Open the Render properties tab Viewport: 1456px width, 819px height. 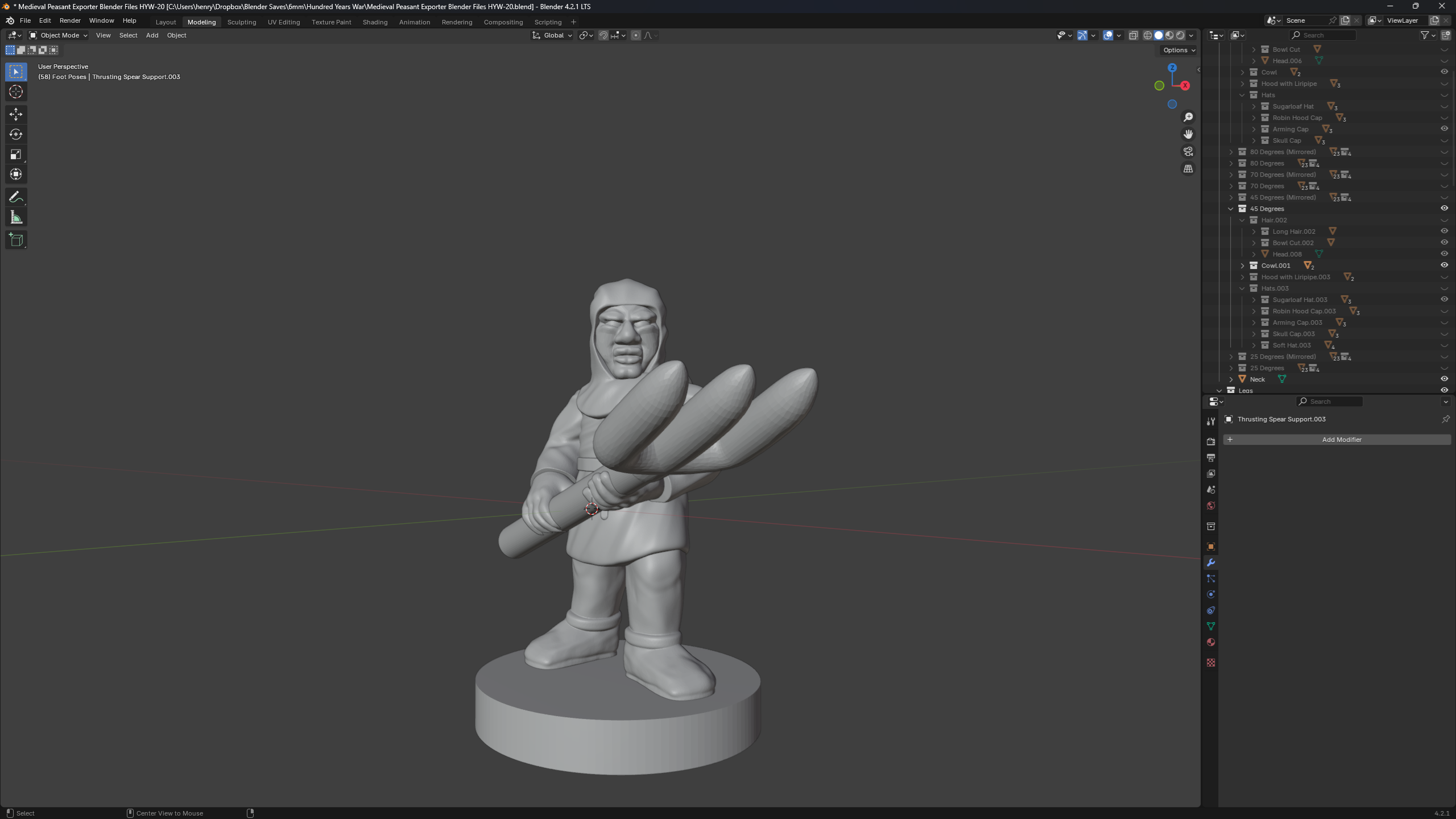point(1211,441)
